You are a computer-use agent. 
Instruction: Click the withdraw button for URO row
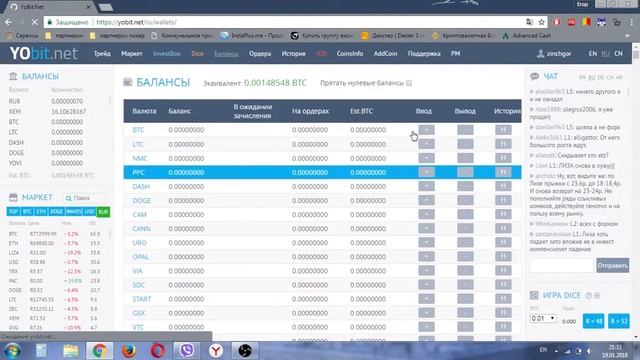point(465,242)
